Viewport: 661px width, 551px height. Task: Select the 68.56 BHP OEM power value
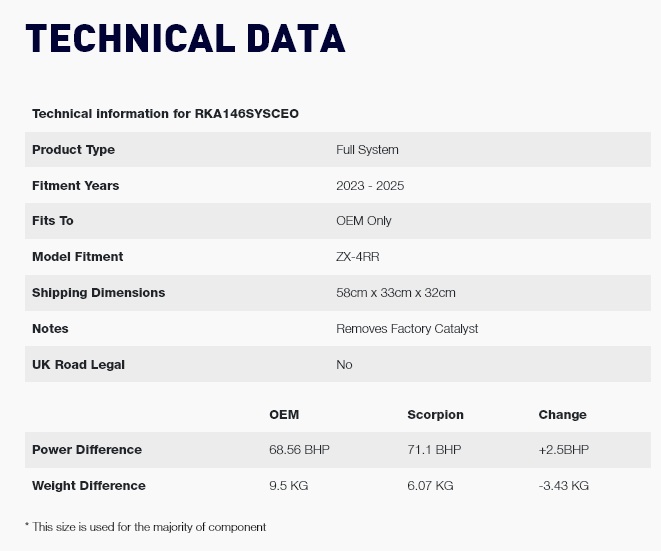point(299,450)
